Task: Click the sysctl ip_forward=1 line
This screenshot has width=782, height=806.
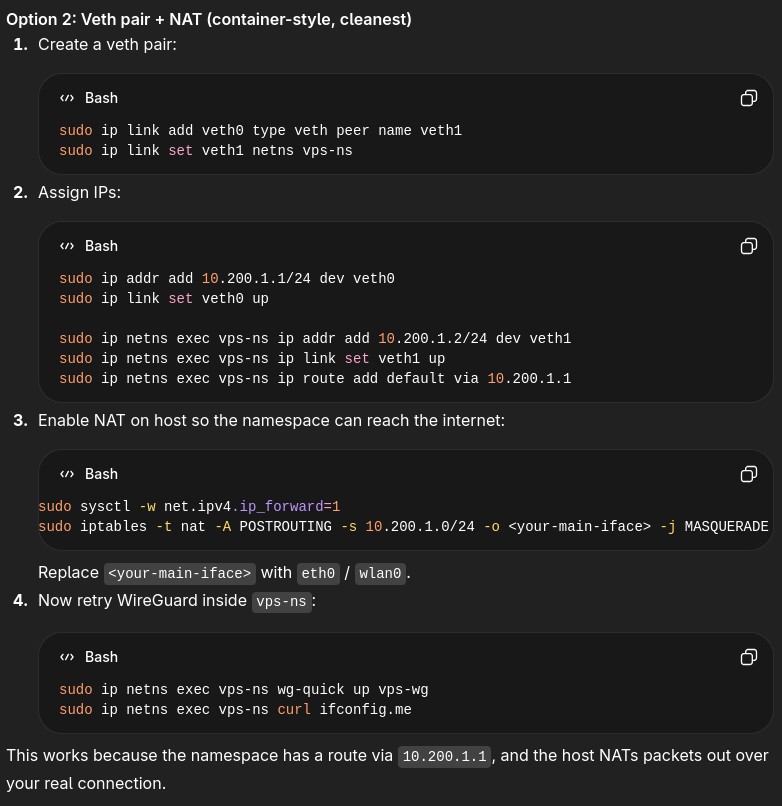Action: point(189,507)
